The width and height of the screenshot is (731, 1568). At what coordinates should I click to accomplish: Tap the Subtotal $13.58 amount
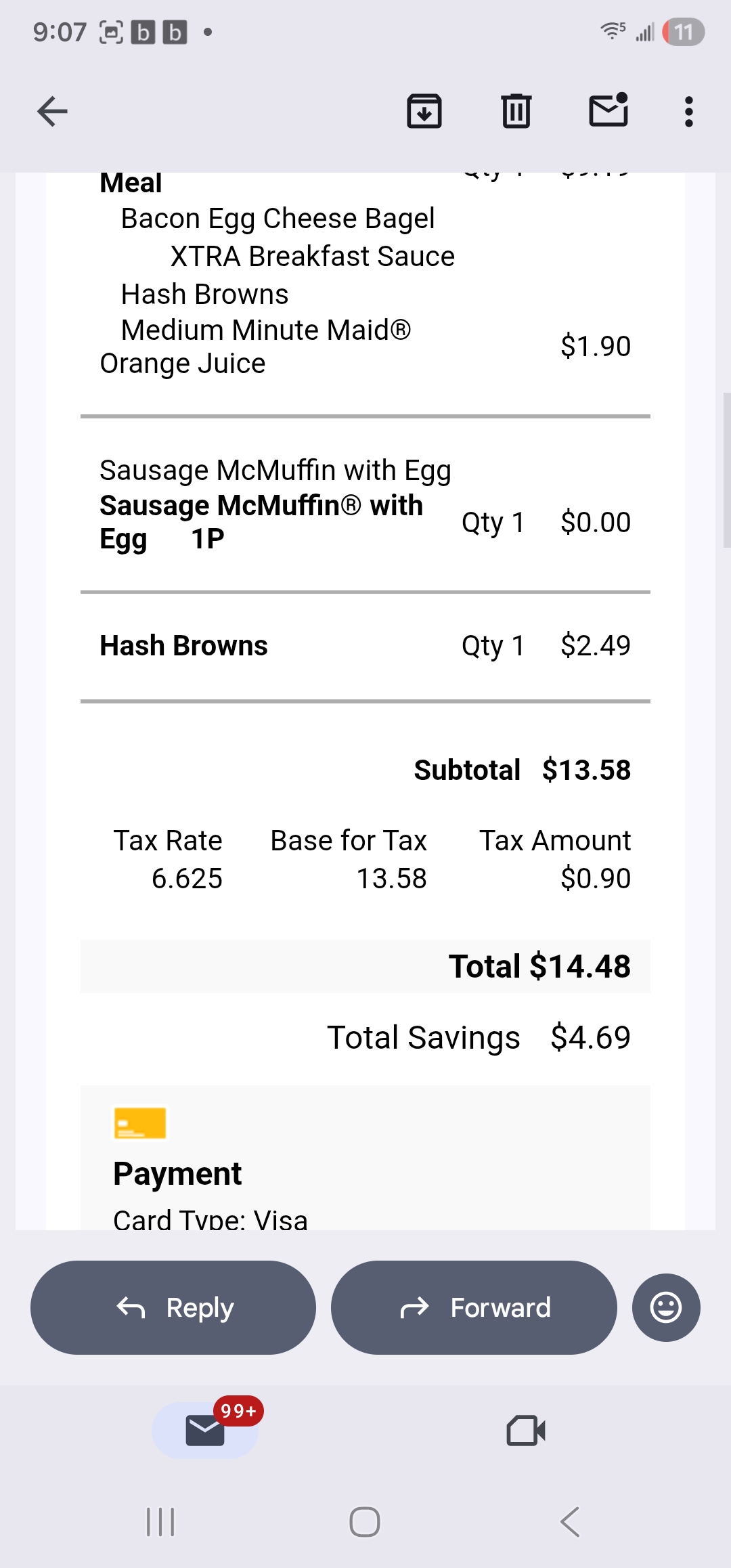click(x=586, y=770)
